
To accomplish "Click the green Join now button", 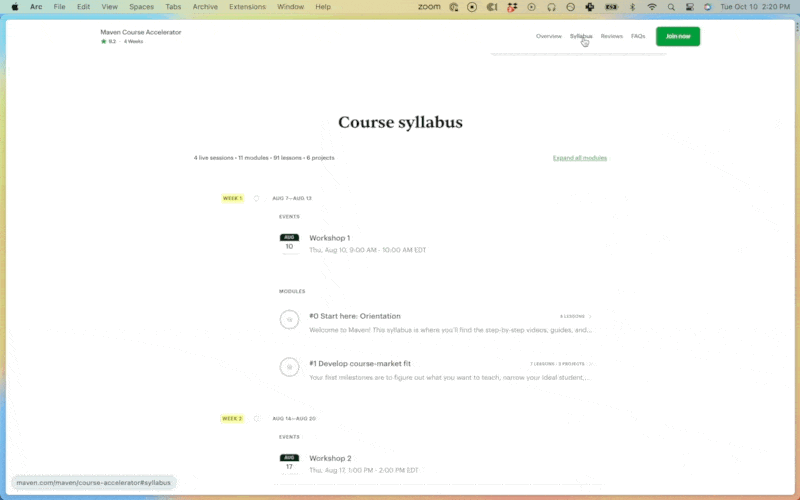I will tap(678, 36).
